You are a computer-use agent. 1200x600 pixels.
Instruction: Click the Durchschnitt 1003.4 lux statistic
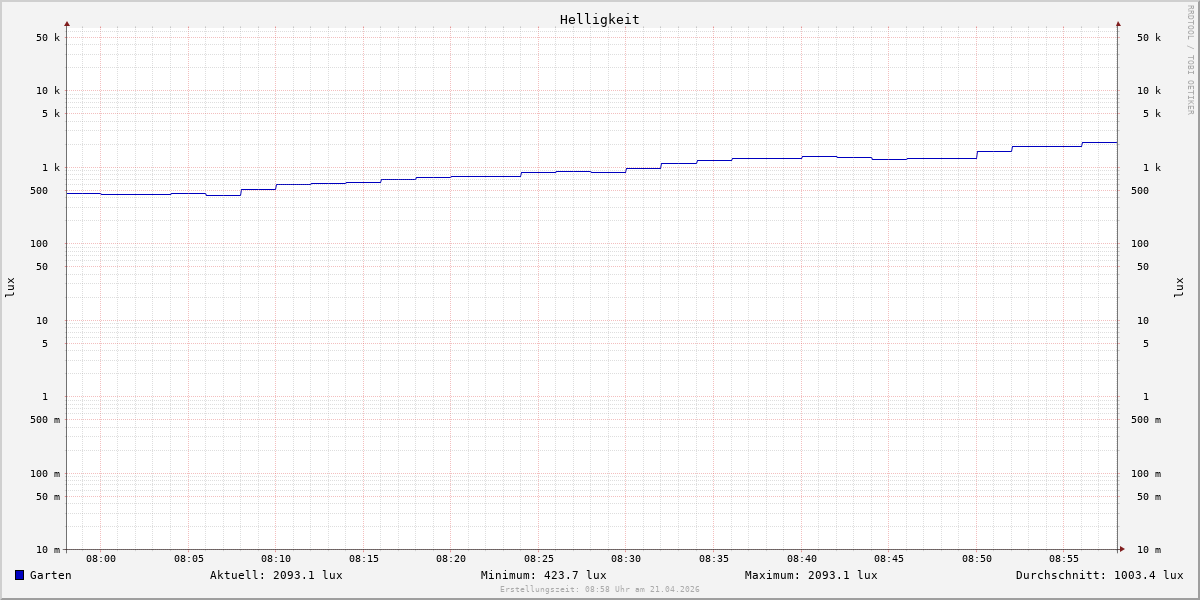pos(1099,575)
